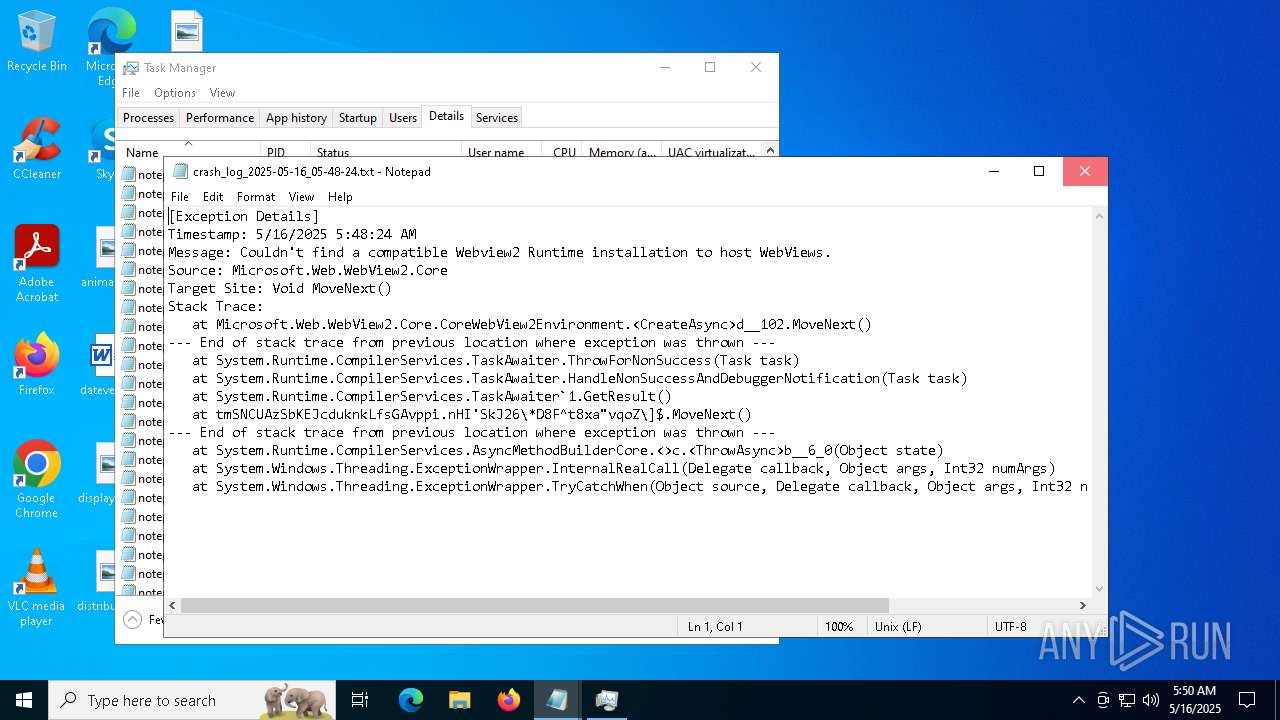The height and width of the screenshot is (720, 1280).
Task: Show hidden system tray icons
Action: point(1078,700)
